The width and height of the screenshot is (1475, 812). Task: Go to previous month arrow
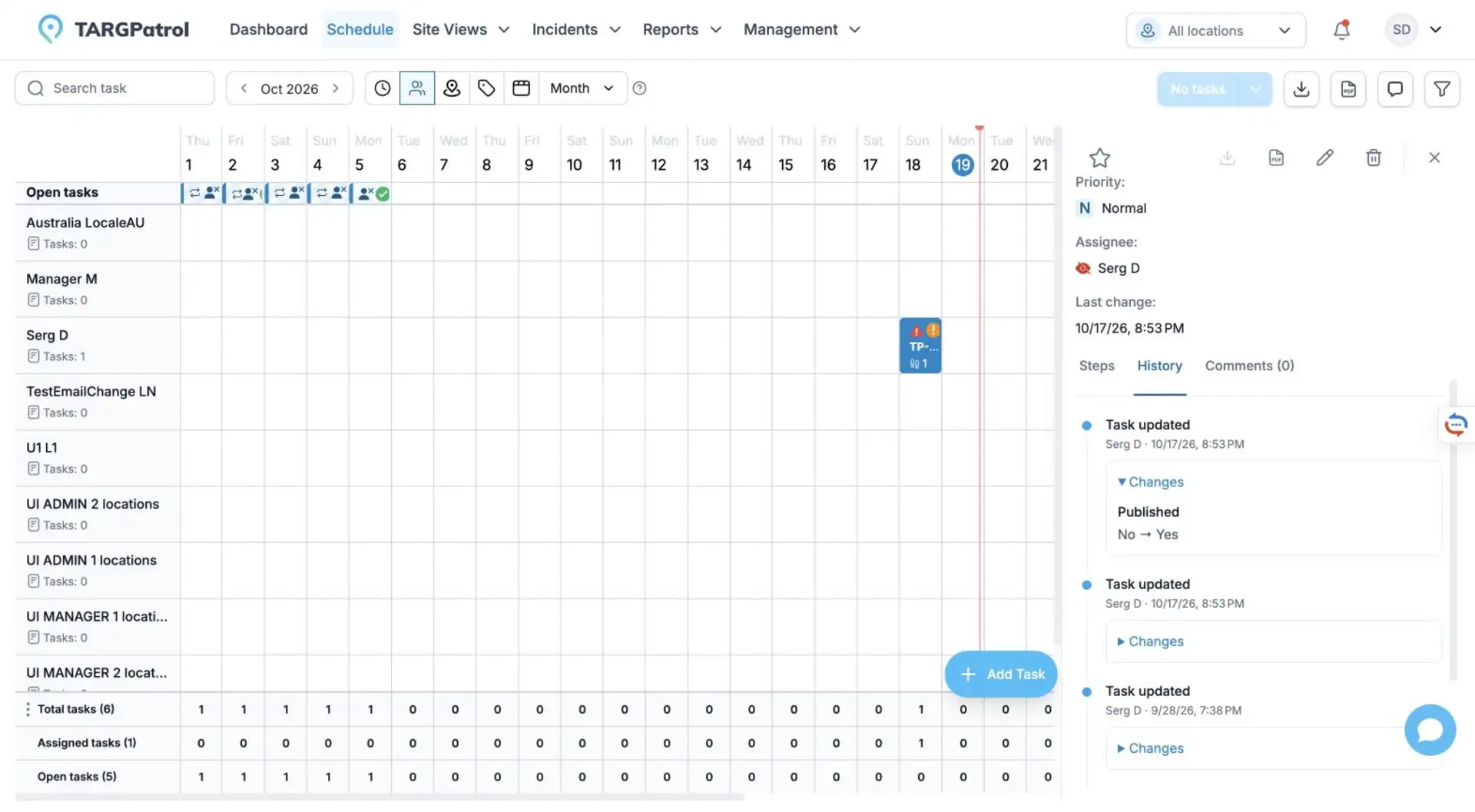coord(244,88)
